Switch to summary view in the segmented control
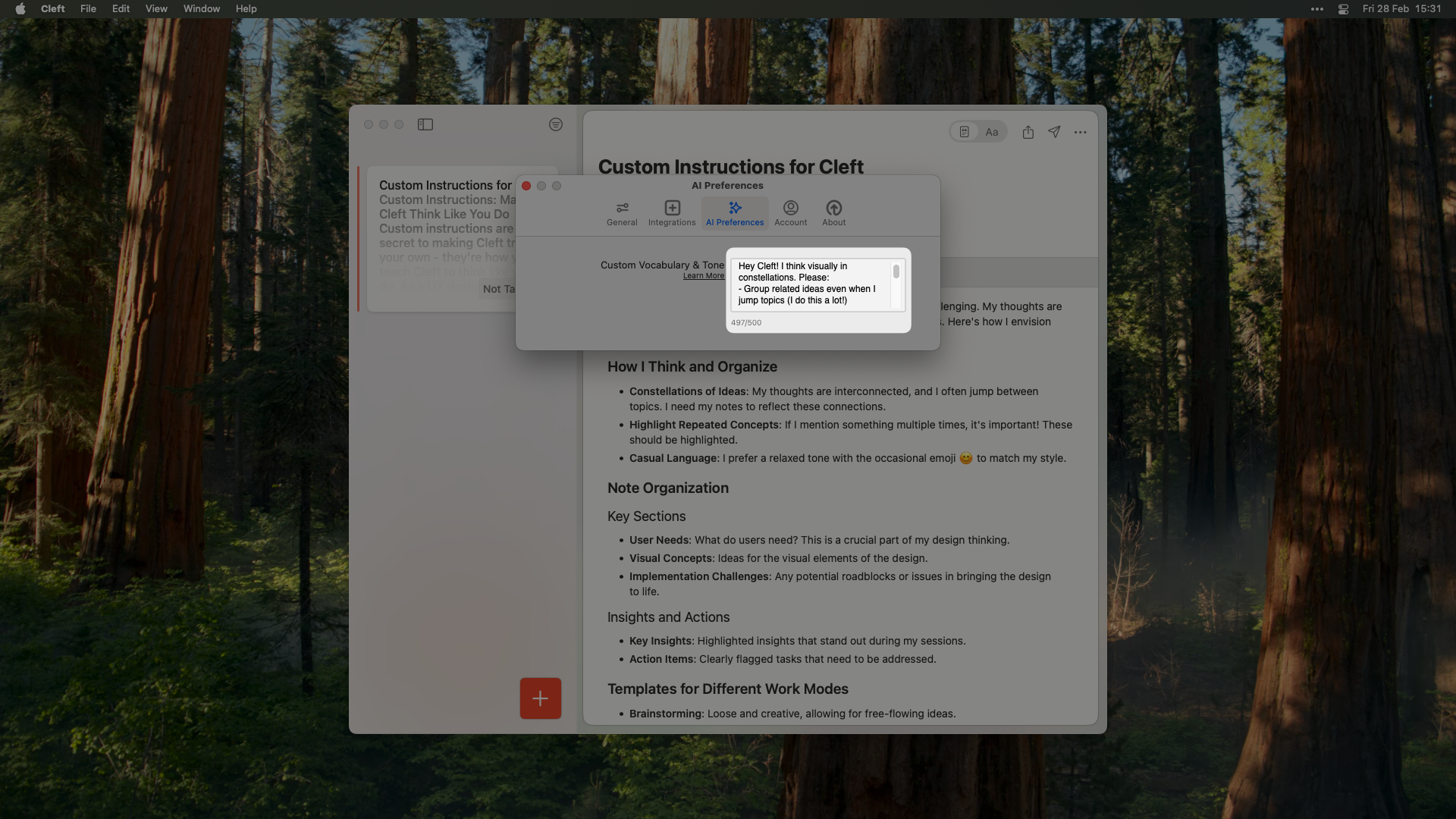1456x819 pixels. (964, 131)
